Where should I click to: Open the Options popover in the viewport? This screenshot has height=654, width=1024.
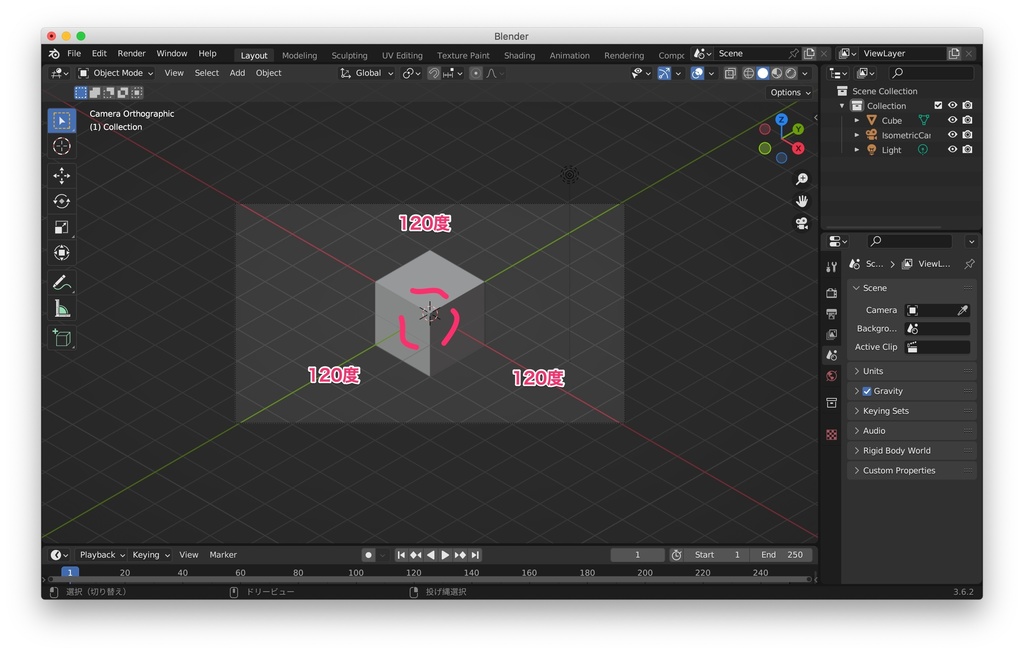[789, 92]
